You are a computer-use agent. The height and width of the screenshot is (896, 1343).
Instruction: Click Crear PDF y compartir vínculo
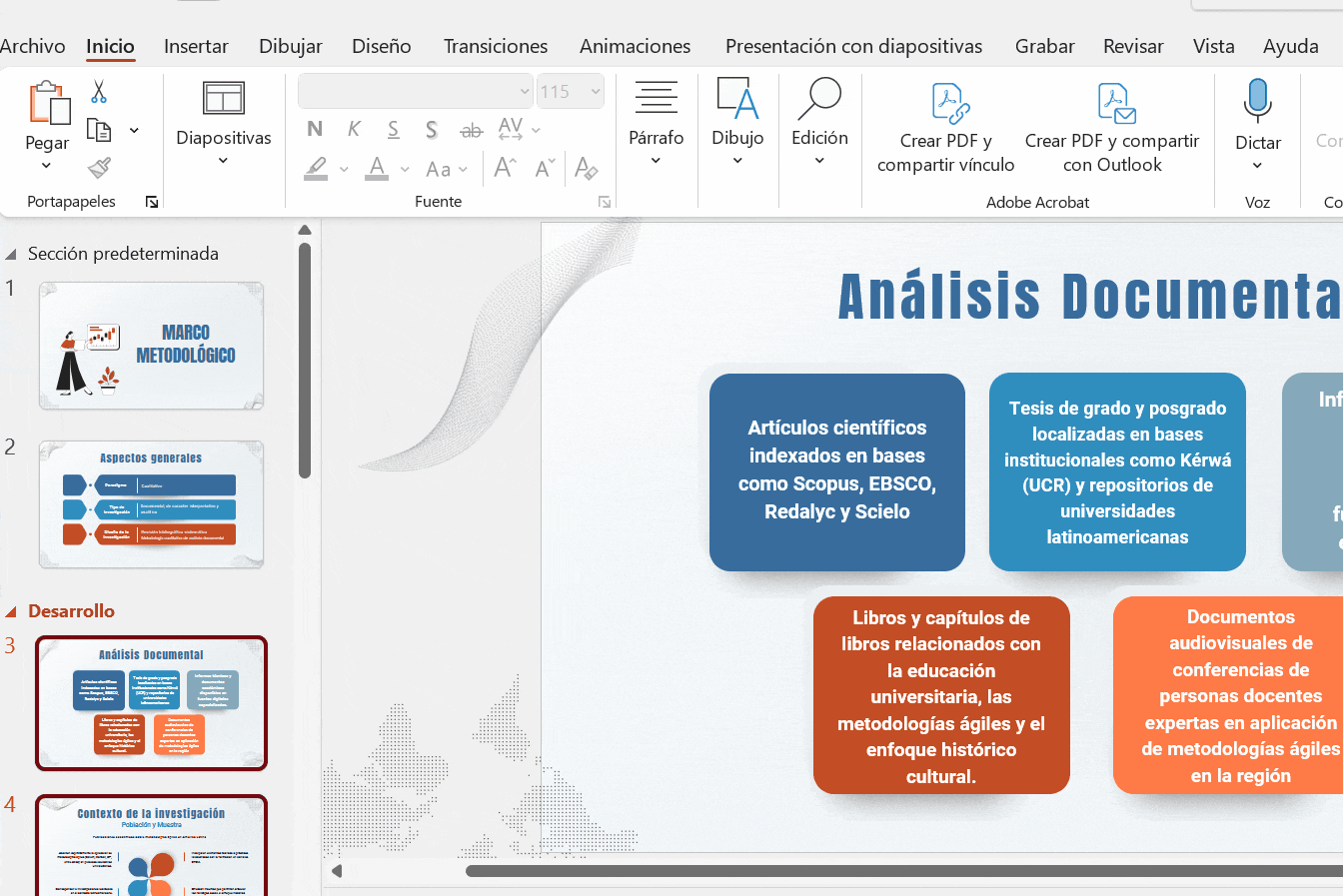coord(945,128)
